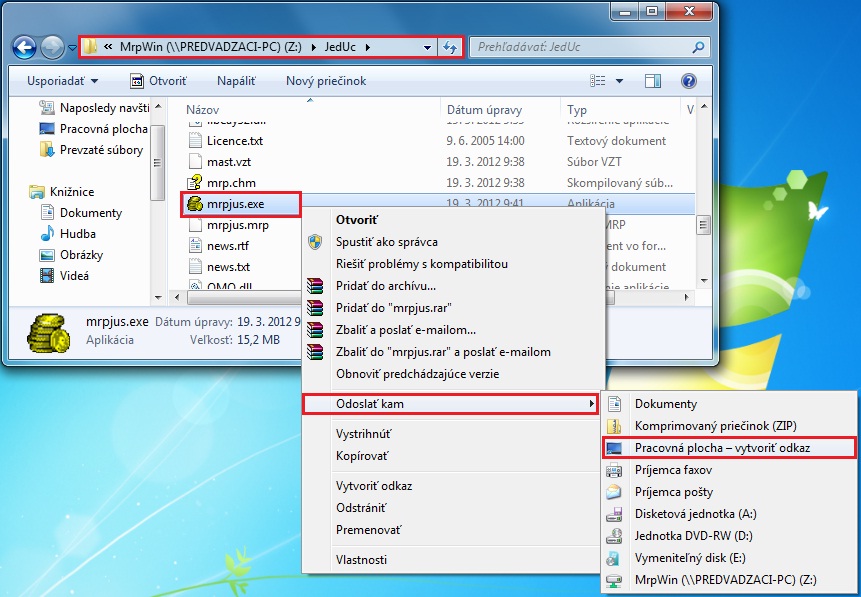Click MrpWin (\\PREDVADZACI-PC) (Z:) breadcrumb

(211, 47)
